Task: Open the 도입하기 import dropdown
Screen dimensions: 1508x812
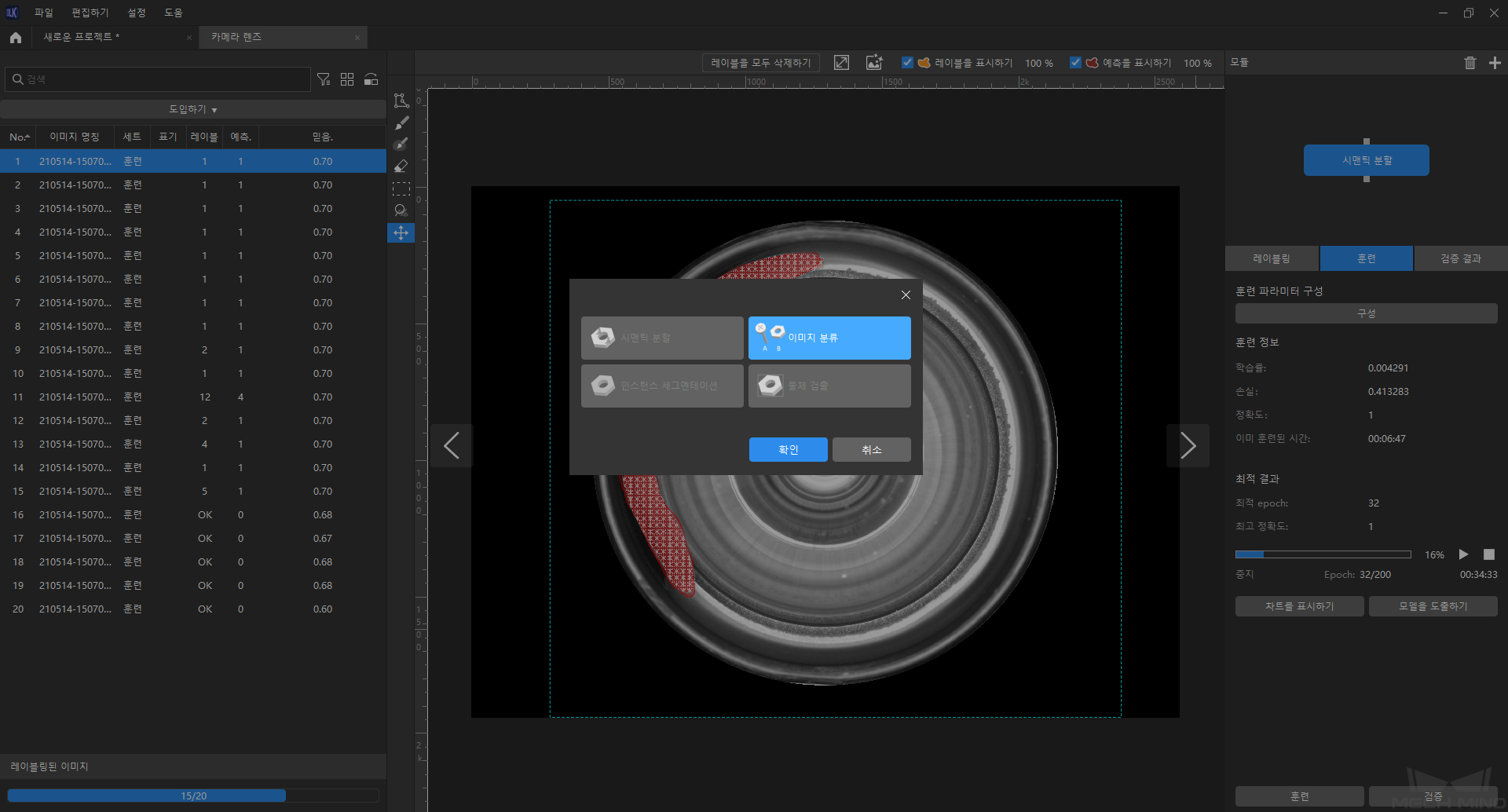Action: pos(192,109)
